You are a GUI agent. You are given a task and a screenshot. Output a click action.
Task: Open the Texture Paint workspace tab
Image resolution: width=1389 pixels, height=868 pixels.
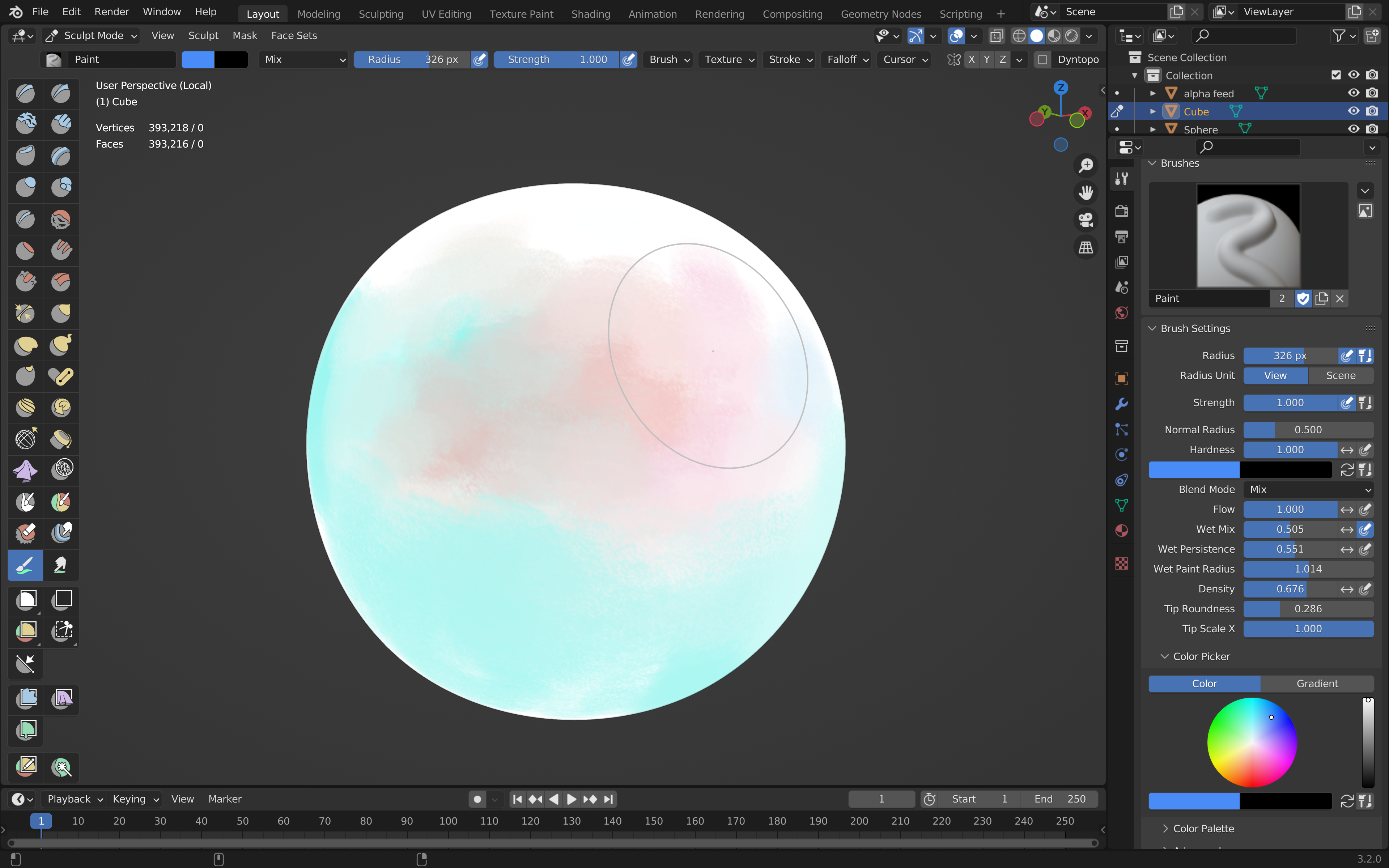[x=521, y=14]
